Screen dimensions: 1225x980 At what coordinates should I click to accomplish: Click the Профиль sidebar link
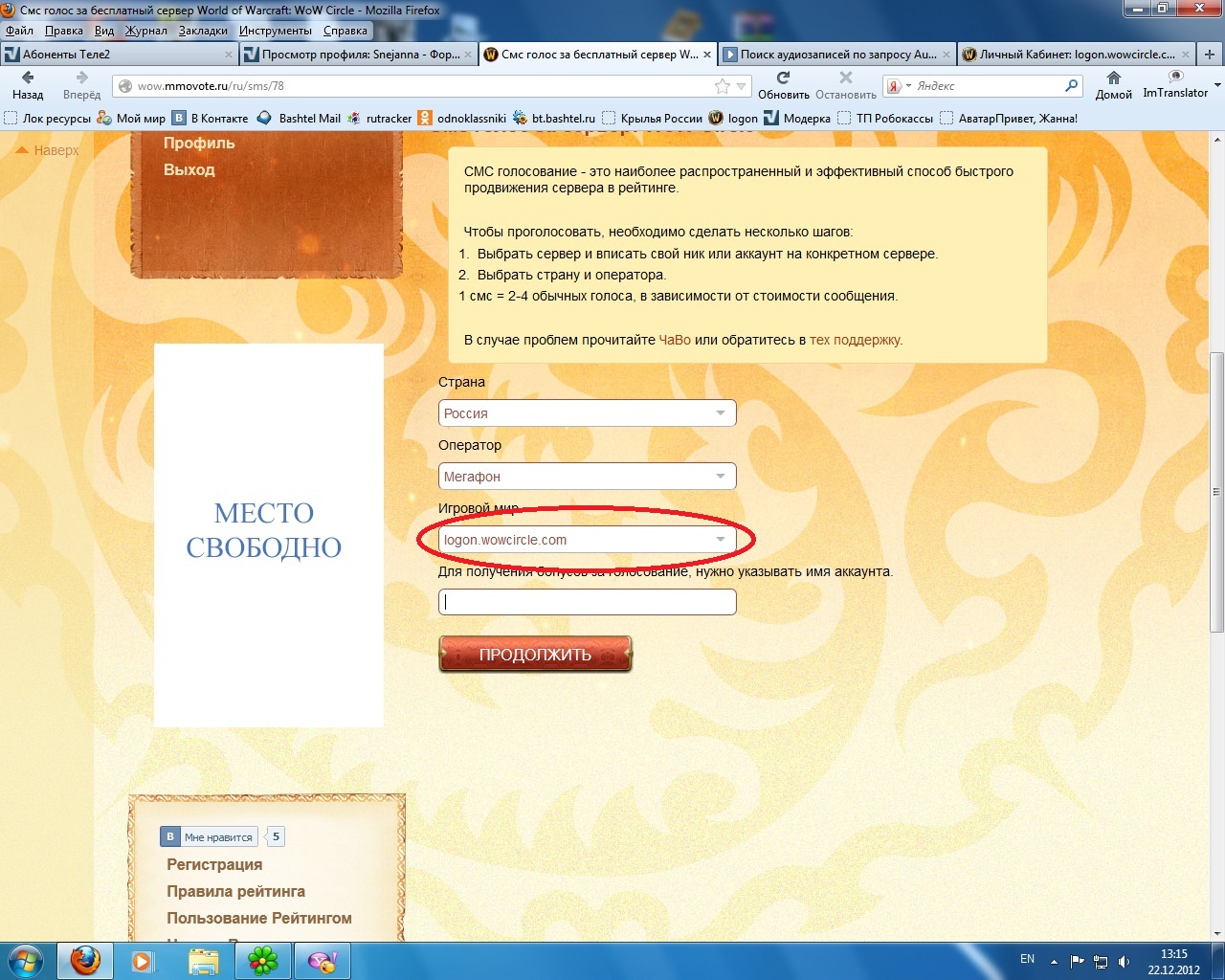[199, 143]
